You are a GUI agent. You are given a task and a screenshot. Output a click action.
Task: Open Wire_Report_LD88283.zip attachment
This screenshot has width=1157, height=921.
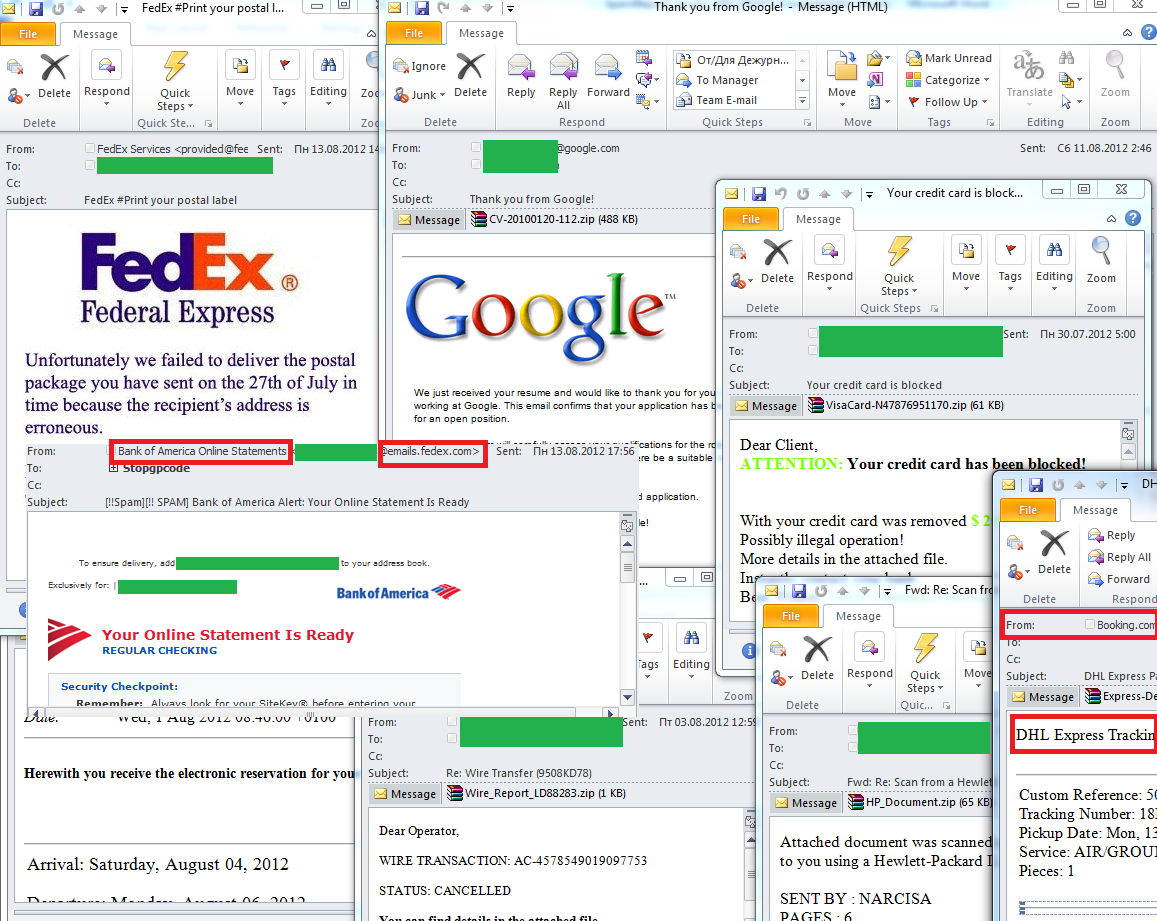tap(536, 793)
